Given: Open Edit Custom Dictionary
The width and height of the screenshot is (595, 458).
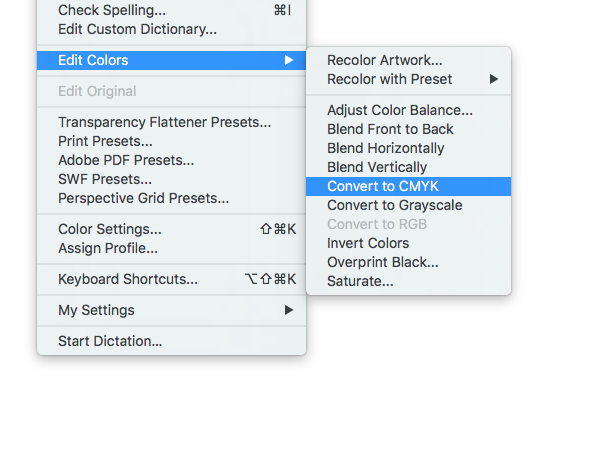Looking at the screenshot, I should coord(172,29).
